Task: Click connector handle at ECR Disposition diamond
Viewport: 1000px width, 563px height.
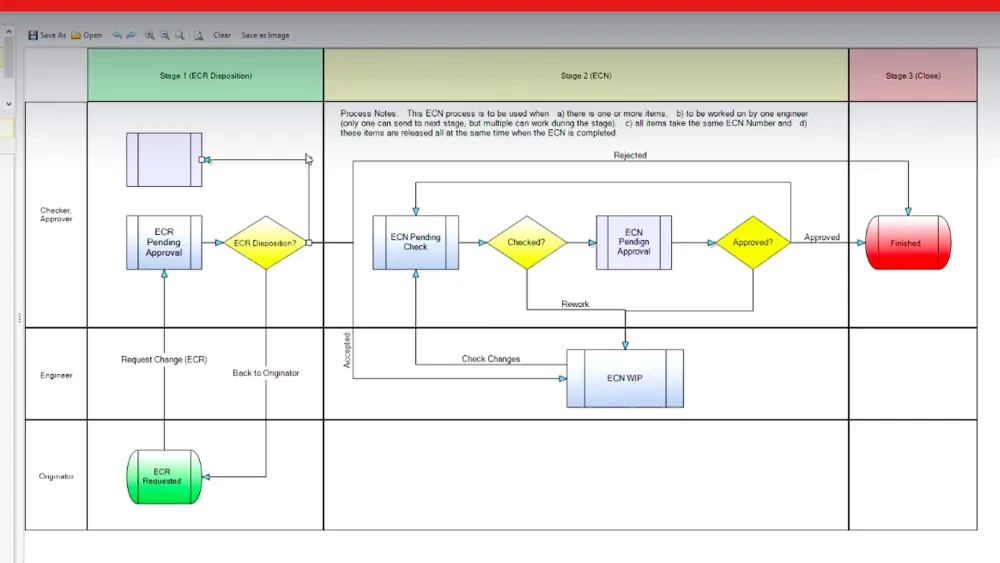Action: pos(309,243)
